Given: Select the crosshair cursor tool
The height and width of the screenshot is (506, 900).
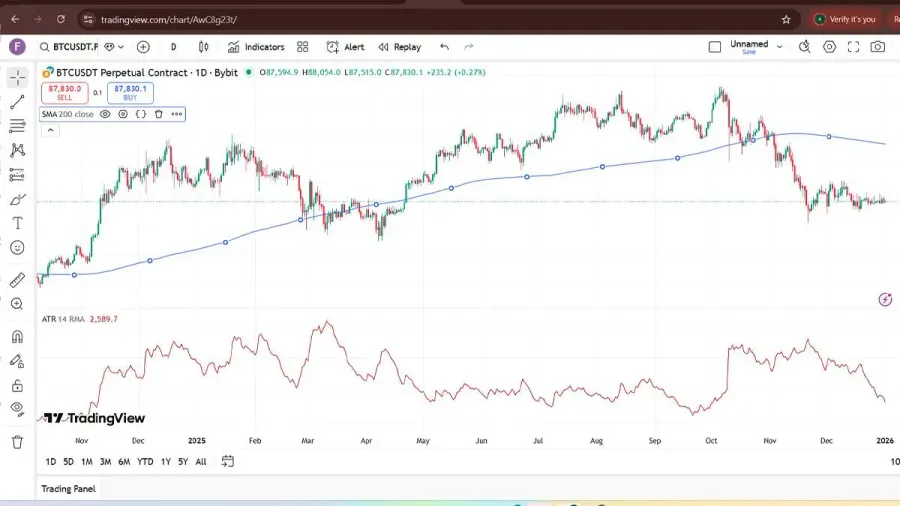Looking at the screenshot, I should tap(18, 77).
